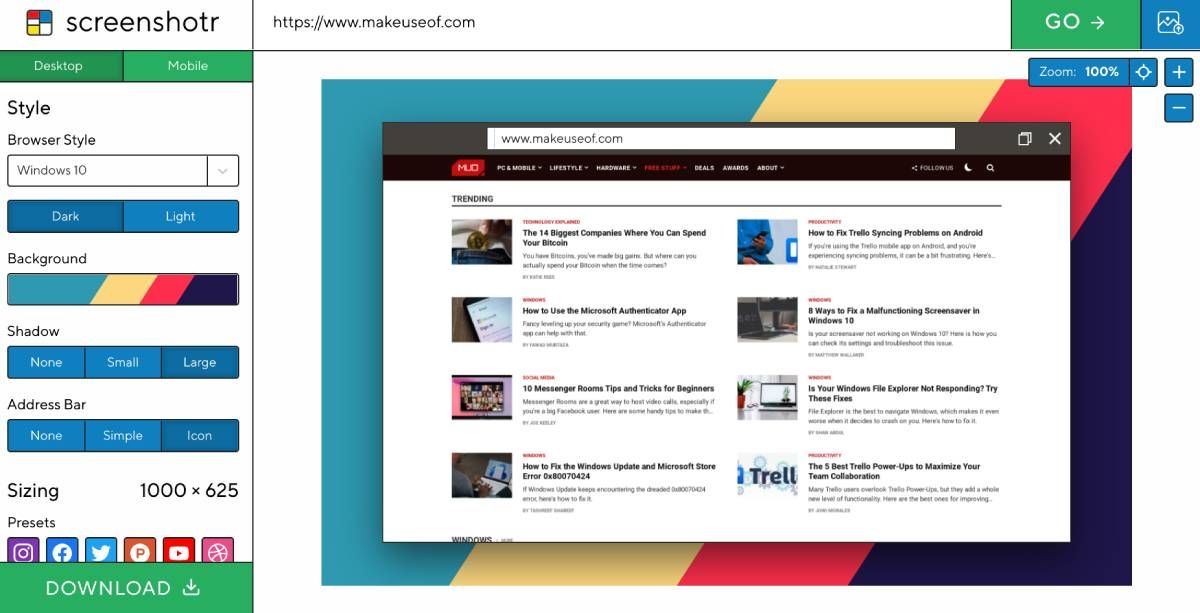Zoom in with the plus button

1179,72
